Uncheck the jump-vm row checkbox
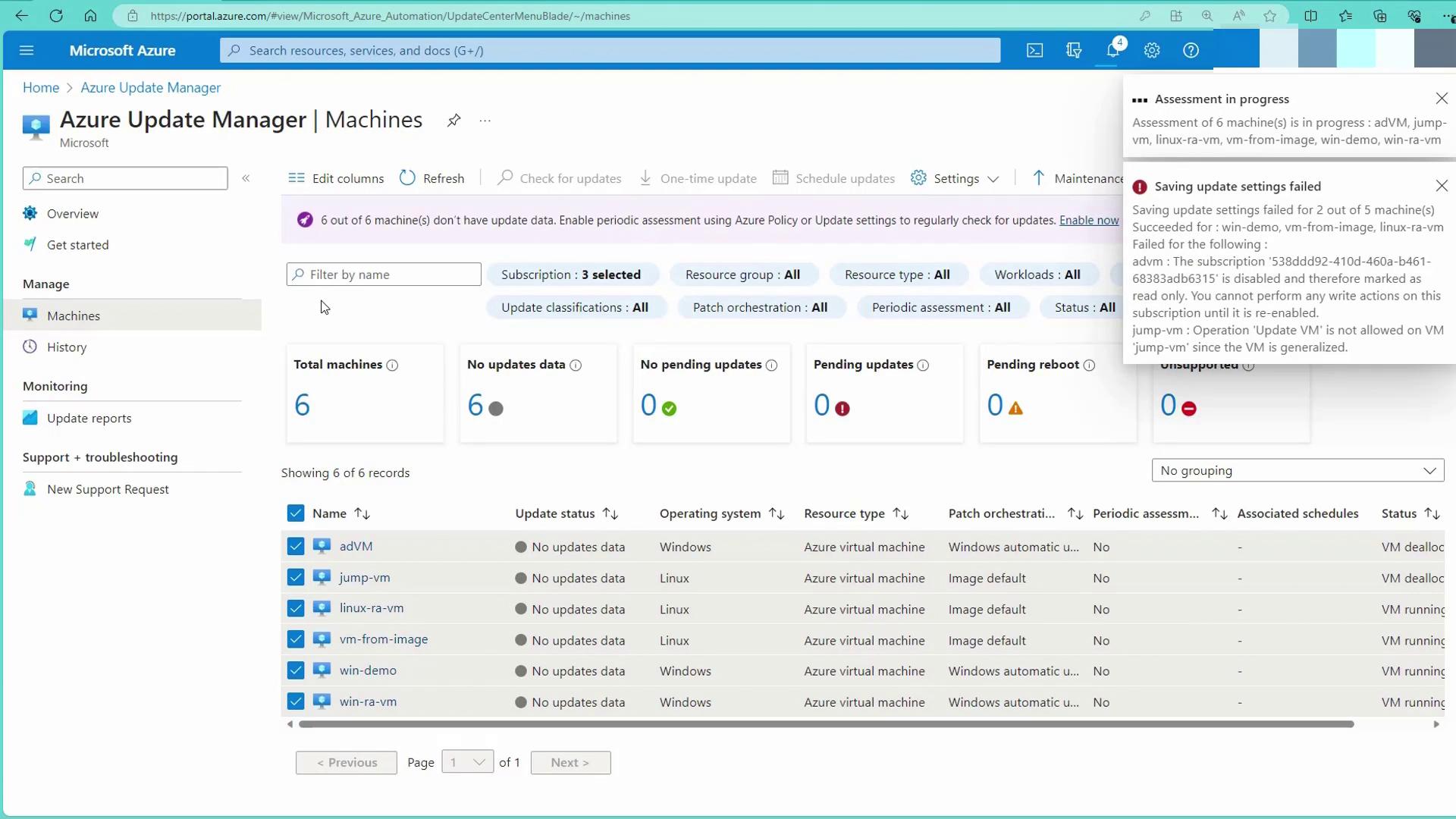The height and width of the screenshot is (819, 1456). coord(296,577)
